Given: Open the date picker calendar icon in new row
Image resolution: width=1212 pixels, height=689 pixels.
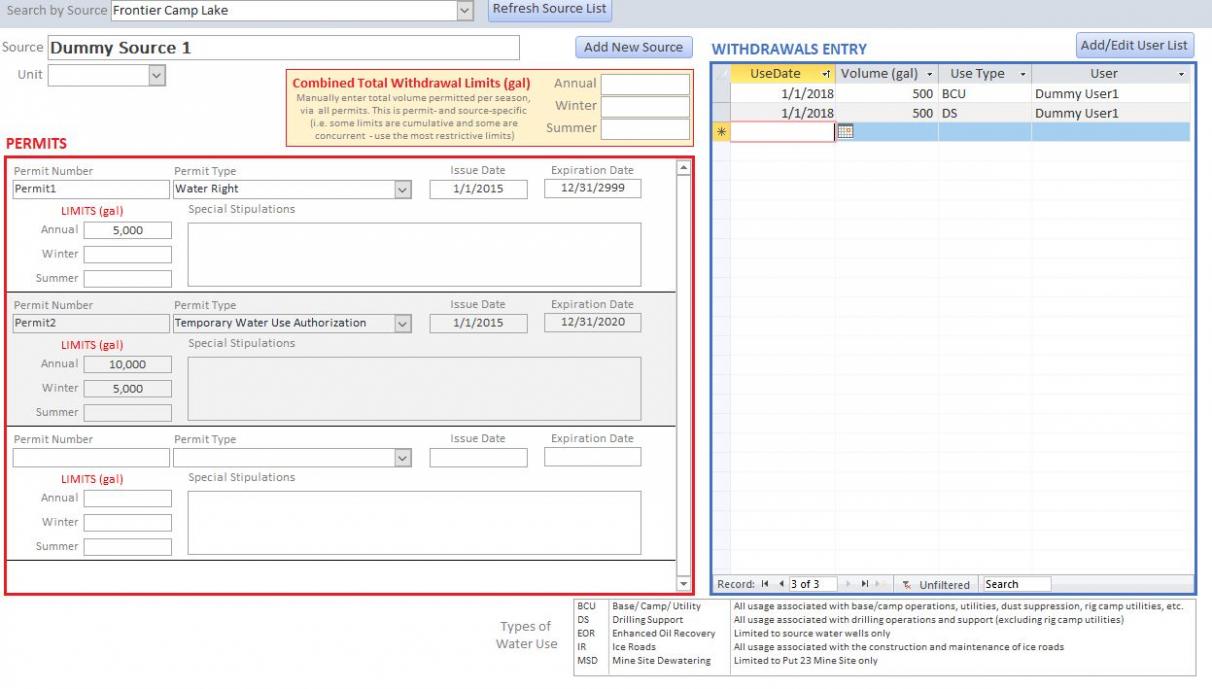Looking at the screenshot, I should 844,132.
